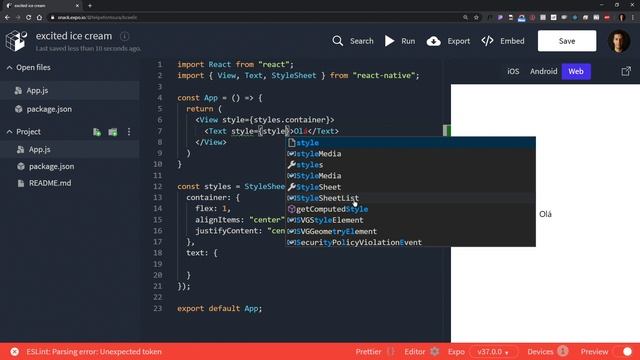Choose 'SecurityPolicyViolationEvent' autocomplete suggestion
The width and height of the screenshot is (640, 360).
click(410, 242)
